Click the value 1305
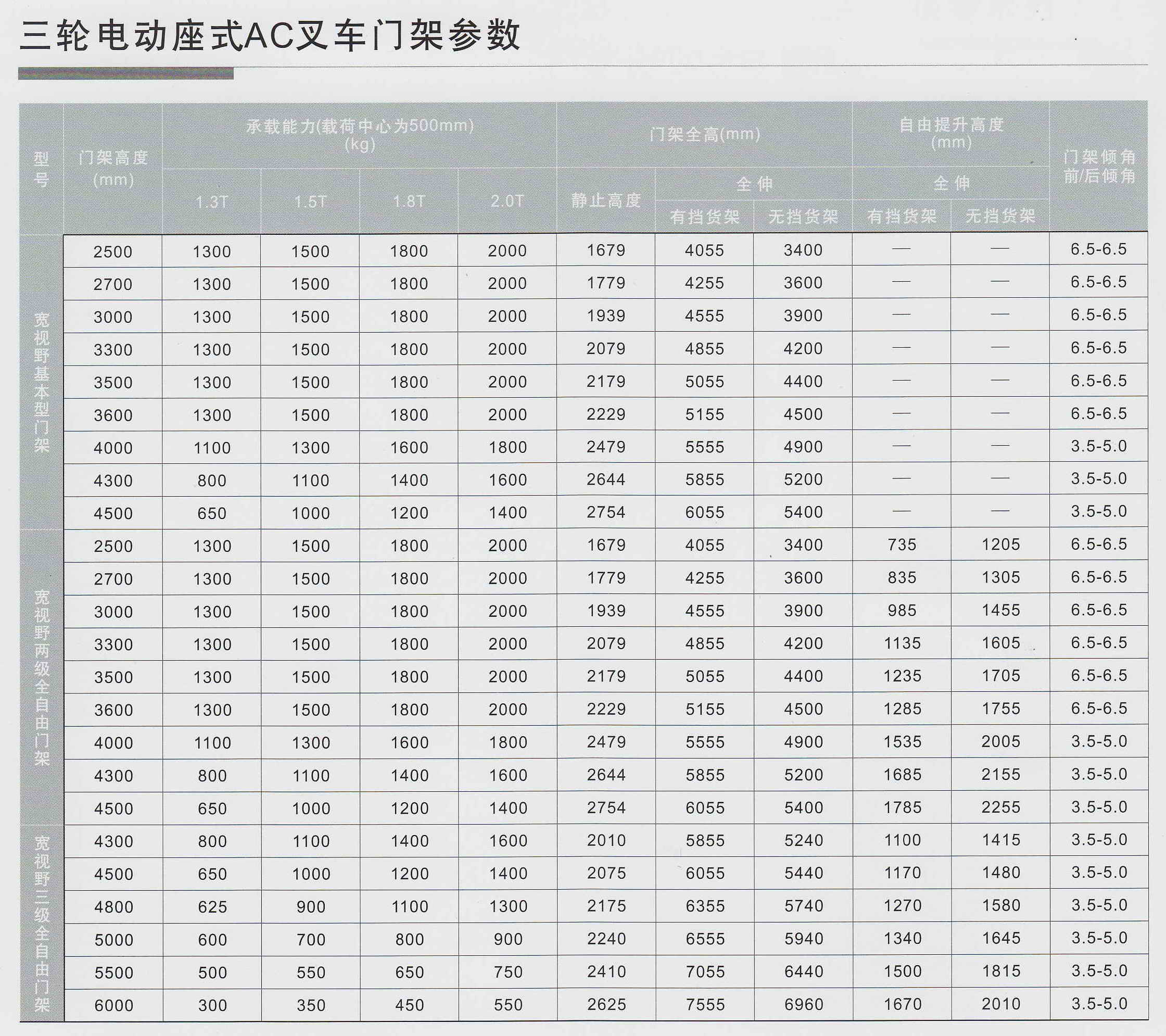1166x1036 pixels. coord(1000,577)
